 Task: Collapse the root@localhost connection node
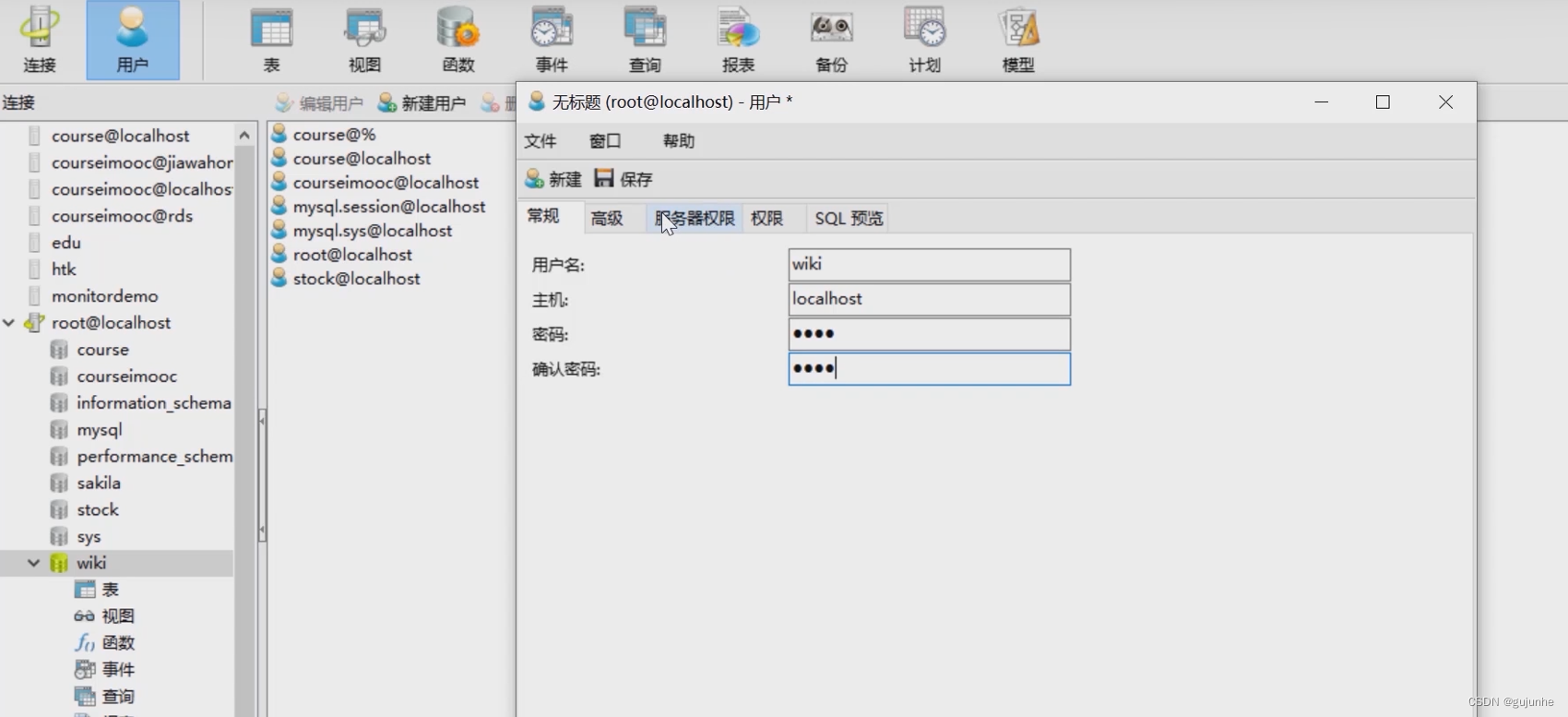pos(9,323)
